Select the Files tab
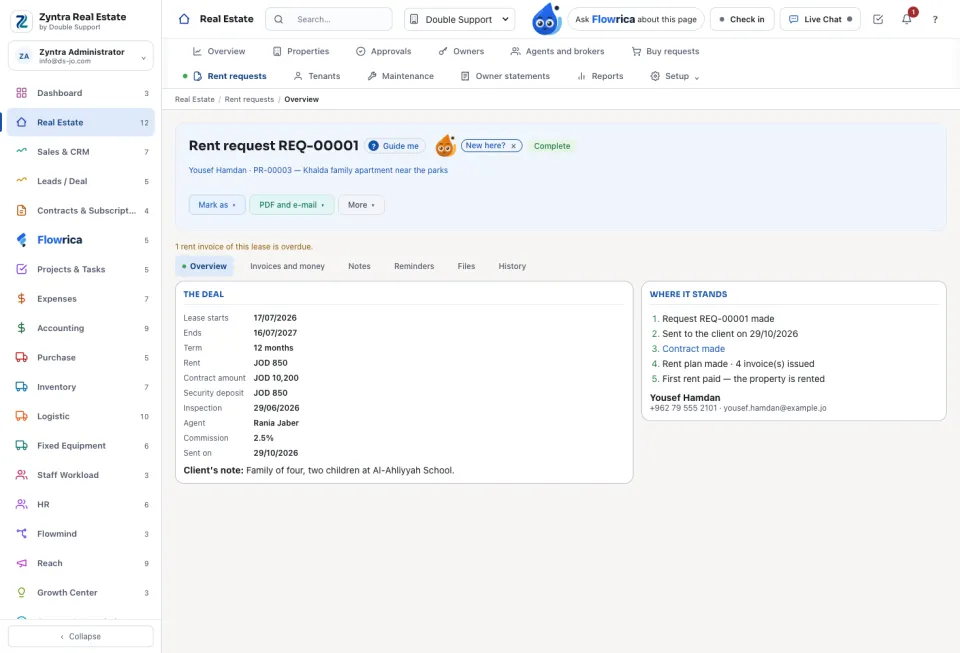This screenshot has height=653, width=960. 466,266
